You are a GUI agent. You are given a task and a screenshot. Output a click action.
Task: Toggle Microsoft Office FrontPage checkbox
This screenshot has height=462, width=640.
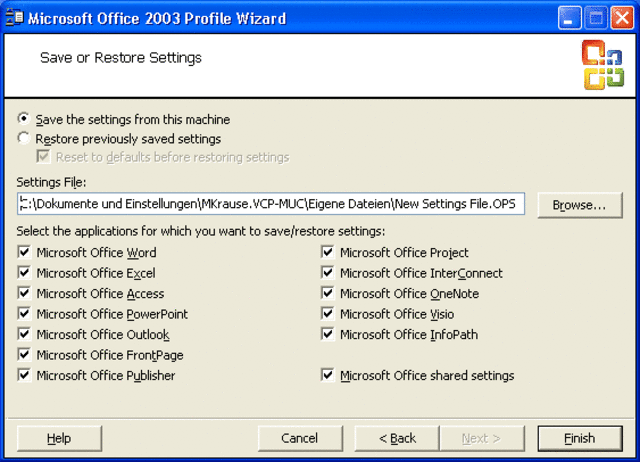[x=24, y=355]
